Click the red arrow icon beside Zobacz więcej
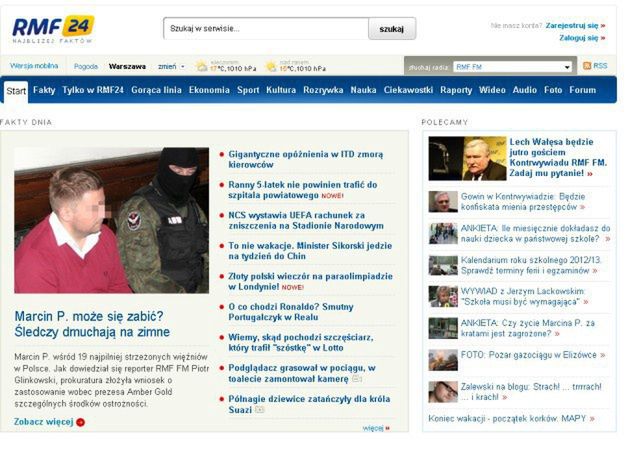 pos(80,422)
